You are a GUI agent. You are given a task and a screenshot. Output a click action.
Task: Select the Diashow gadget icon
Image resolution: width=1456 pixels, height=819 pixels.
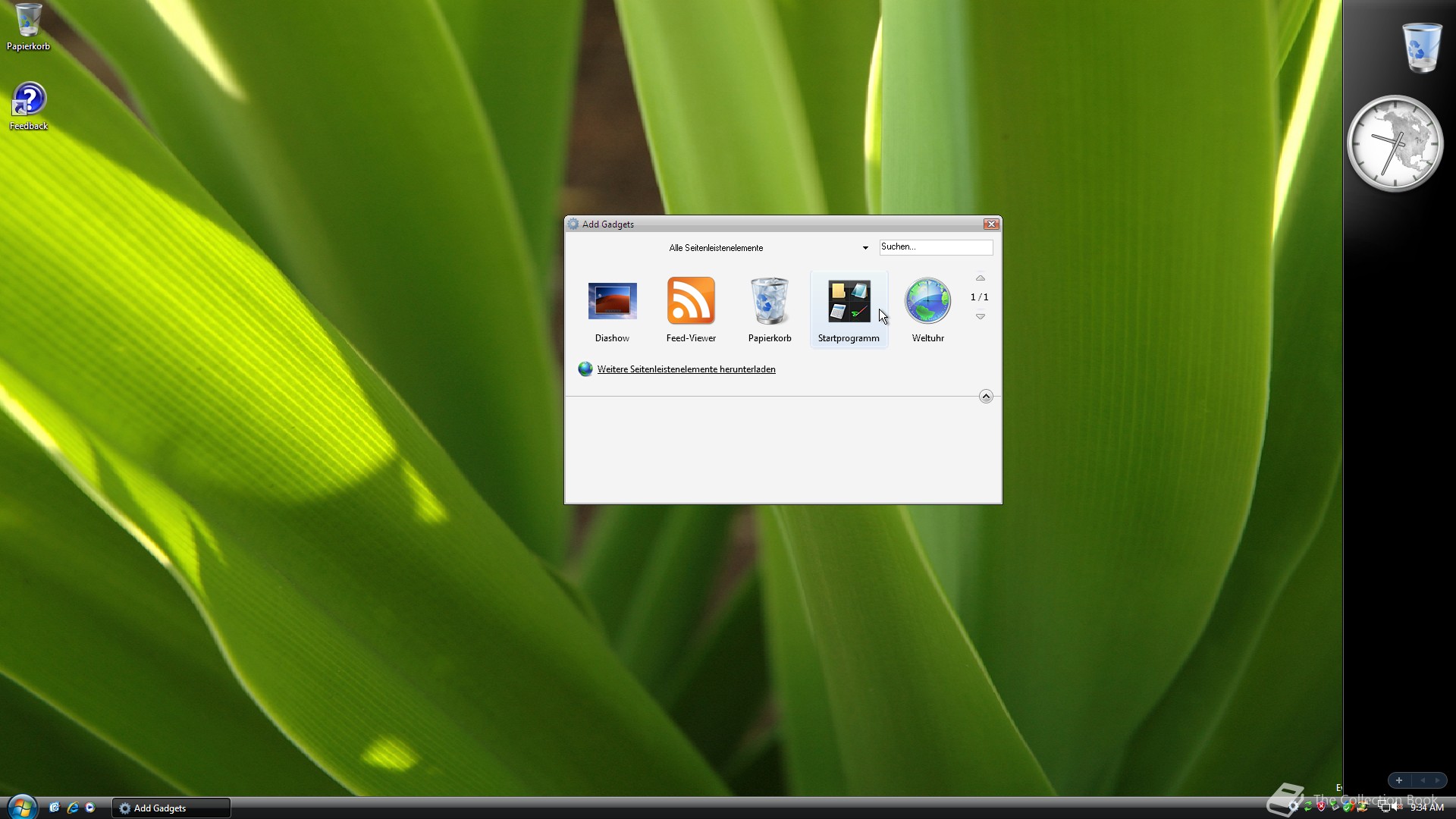pyautogui.click(x=612, y=301)
